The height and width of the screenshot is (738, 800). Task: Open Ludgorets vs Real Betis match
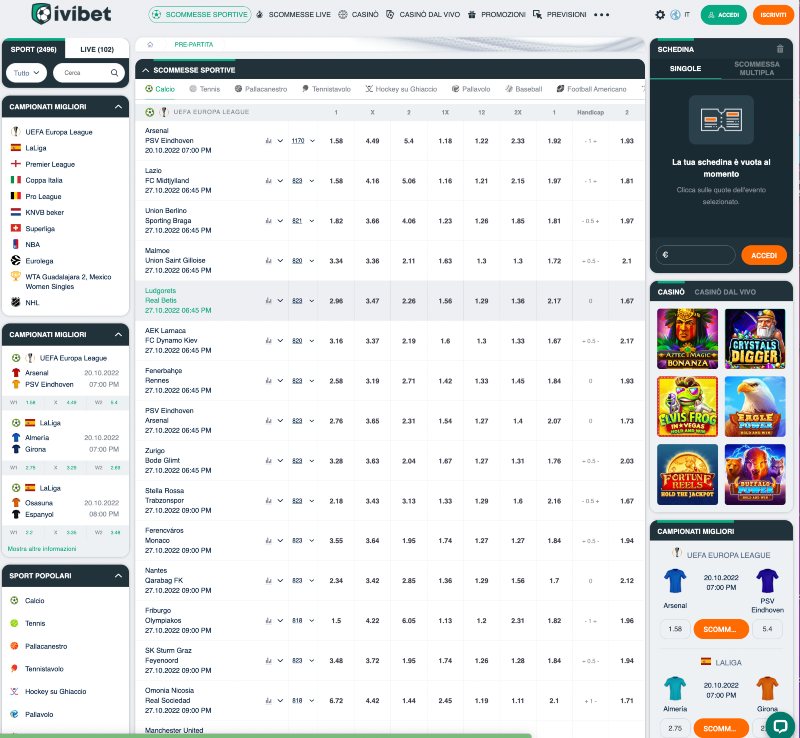point(178,301)
